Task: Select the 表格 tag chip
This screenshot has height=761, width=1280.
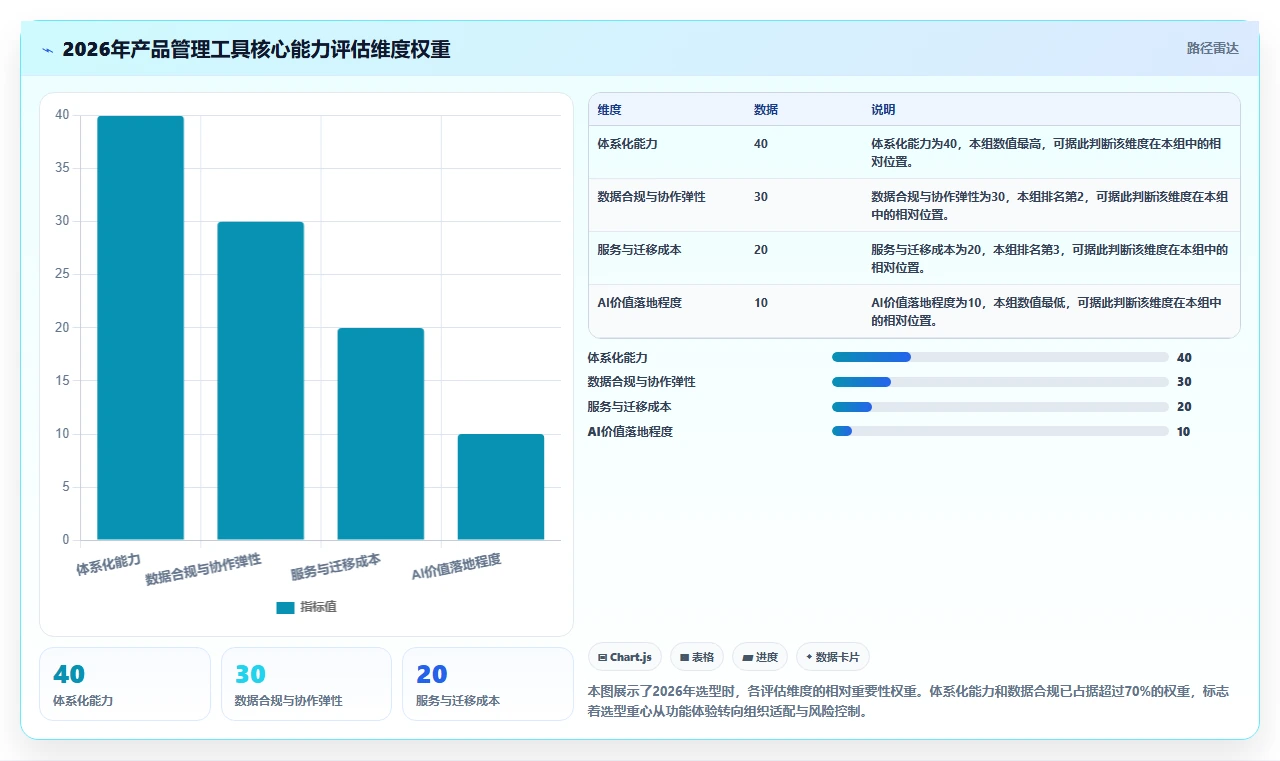Action: (x=697, y=657)
